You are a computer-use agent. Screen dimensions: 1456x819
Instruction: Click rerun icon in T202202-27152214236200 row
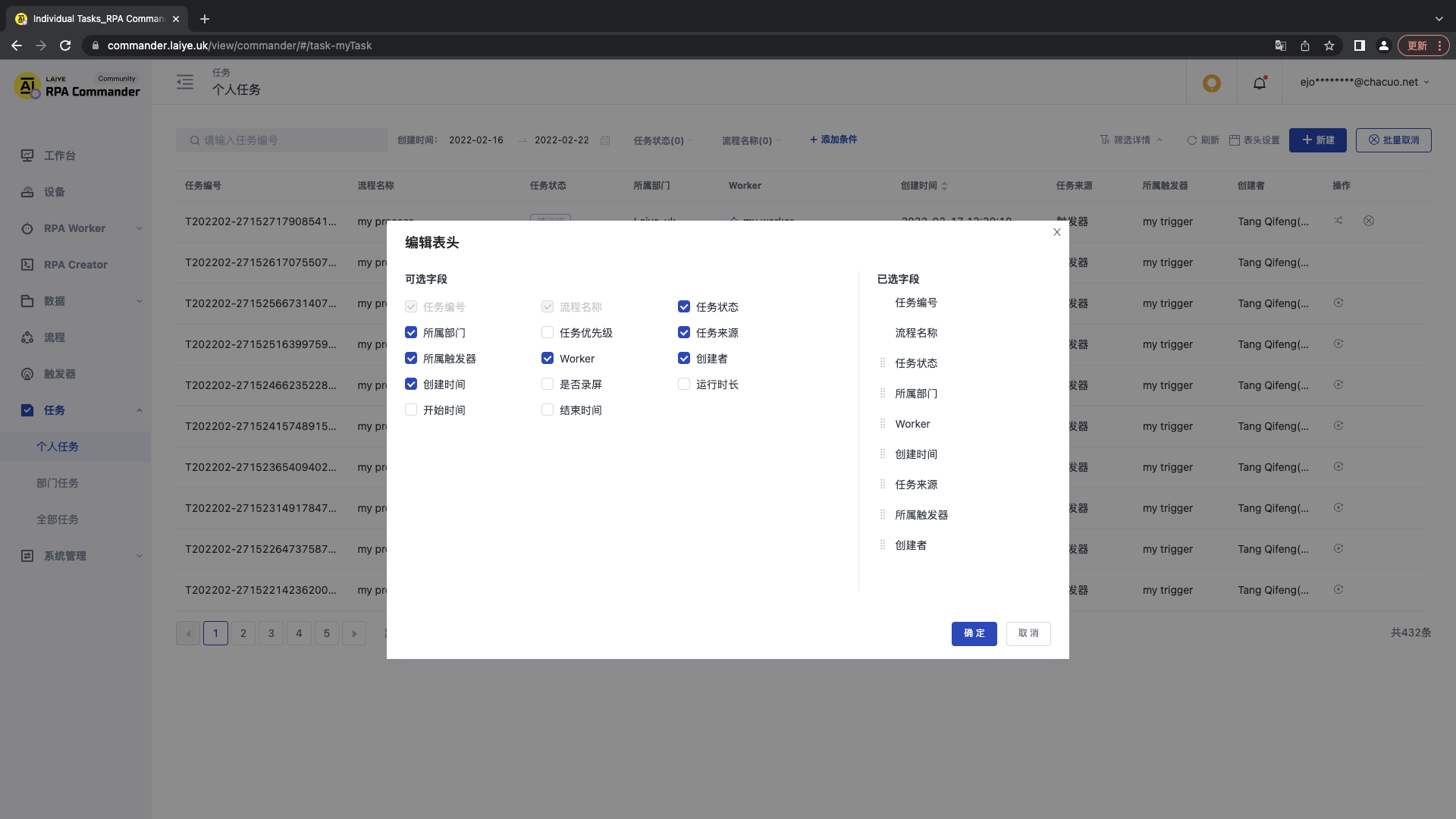tap(1338, 589)
